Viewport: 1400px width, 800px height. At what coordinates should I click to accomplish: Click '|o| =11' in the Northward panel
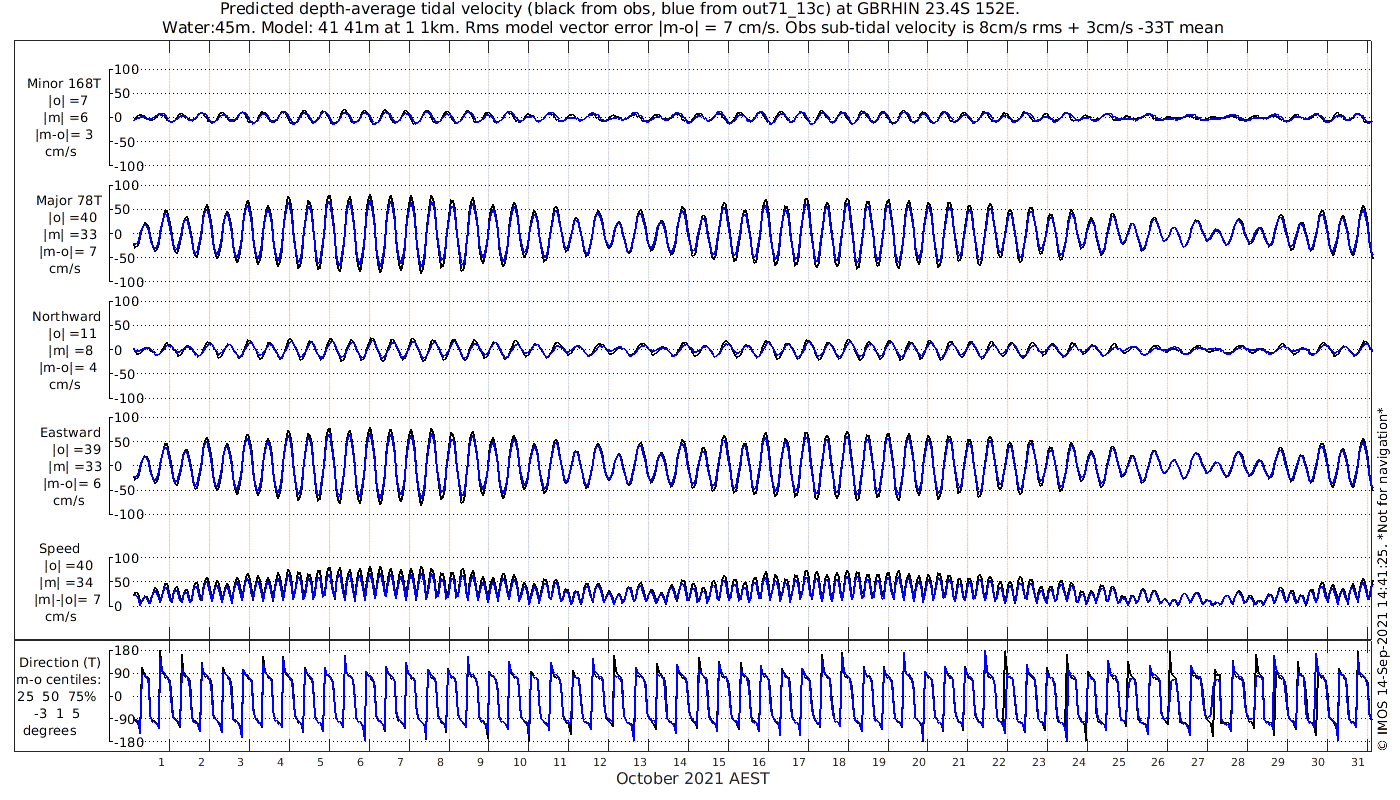[68, 334]
